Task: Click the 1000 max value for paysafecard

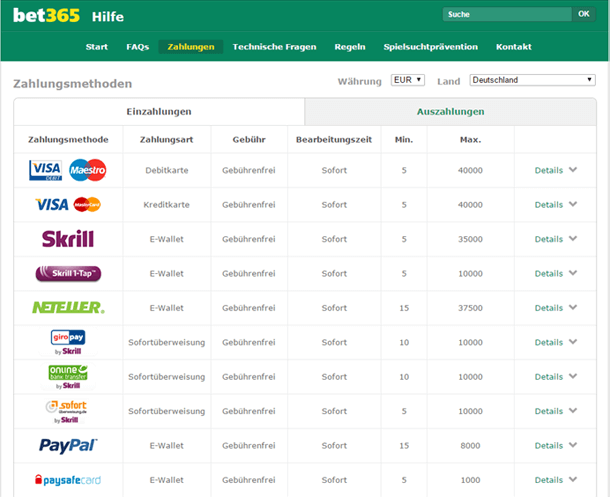Action: pyautogui.click(x=470, y=480)
